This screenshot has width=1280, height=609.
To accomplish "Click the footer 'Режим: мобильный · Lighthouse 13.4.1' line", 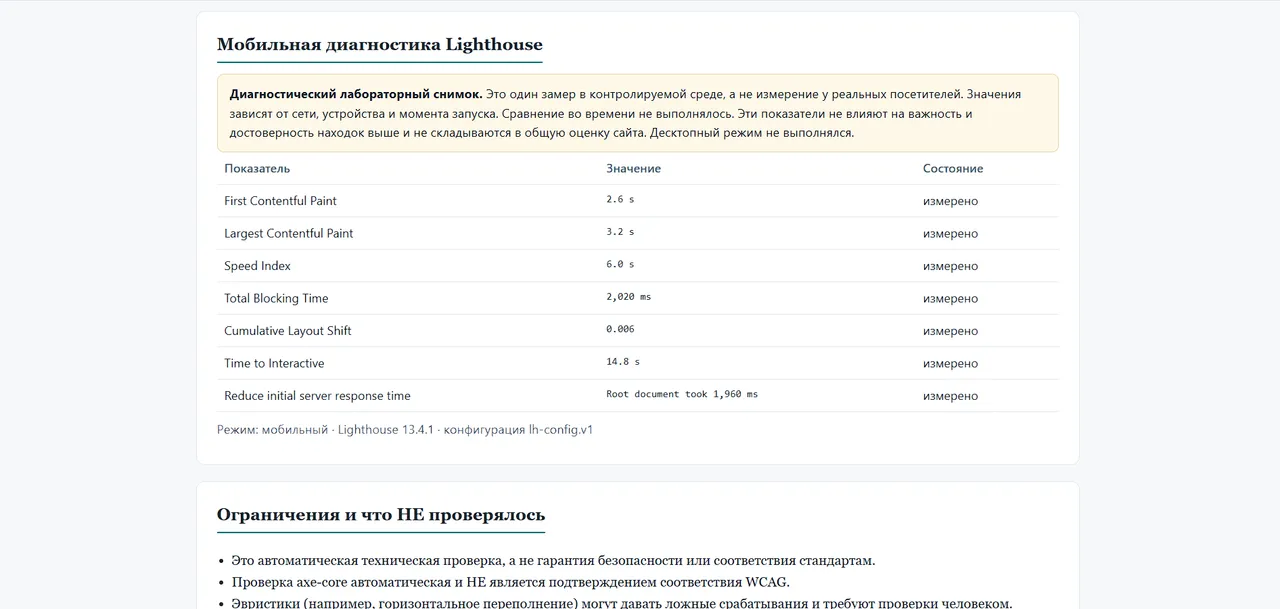I will click(405, 430).
